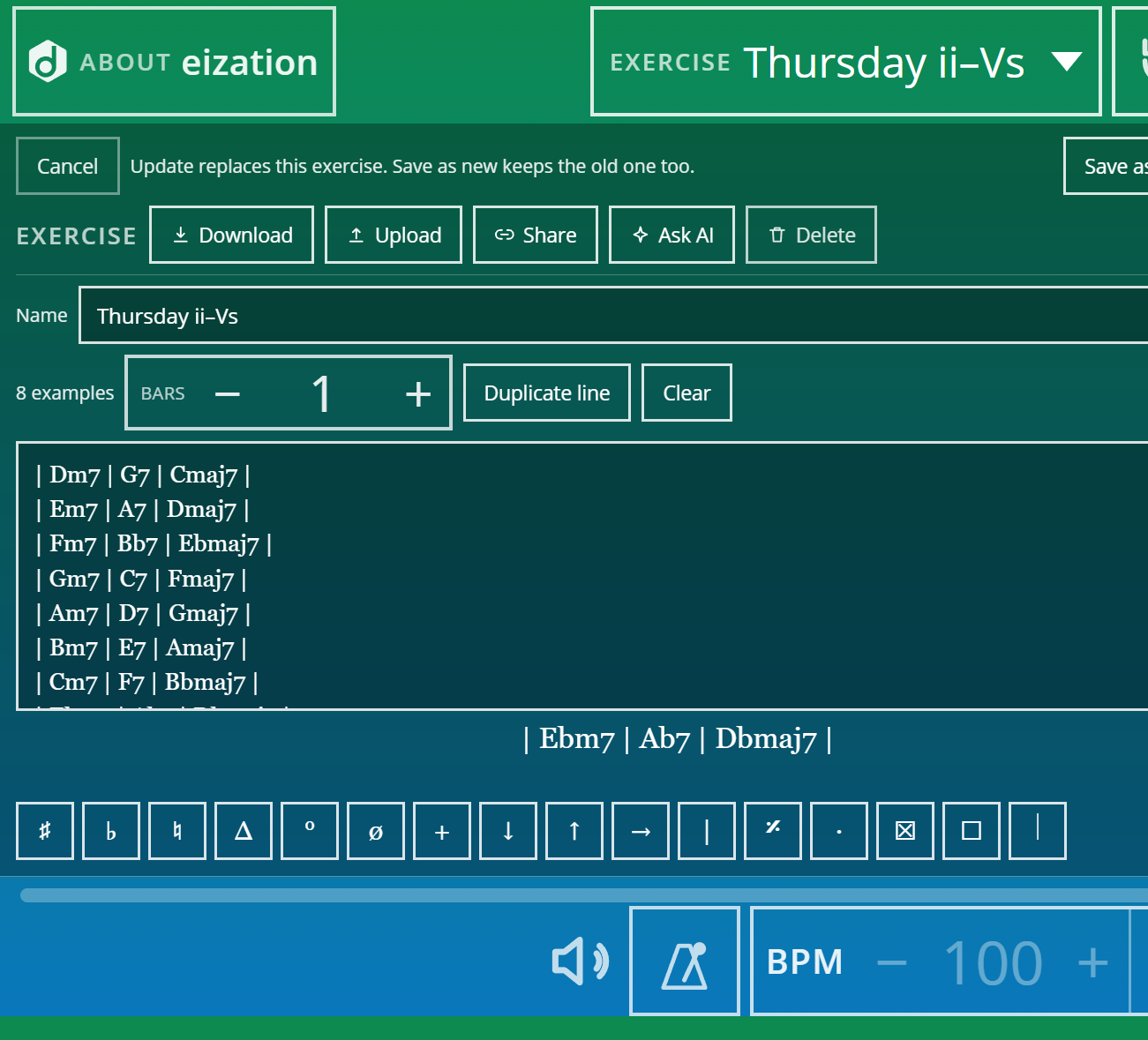The image size is (1148, 1040).
Task: Lower the BPM tempo
Action: click(892, 961)
